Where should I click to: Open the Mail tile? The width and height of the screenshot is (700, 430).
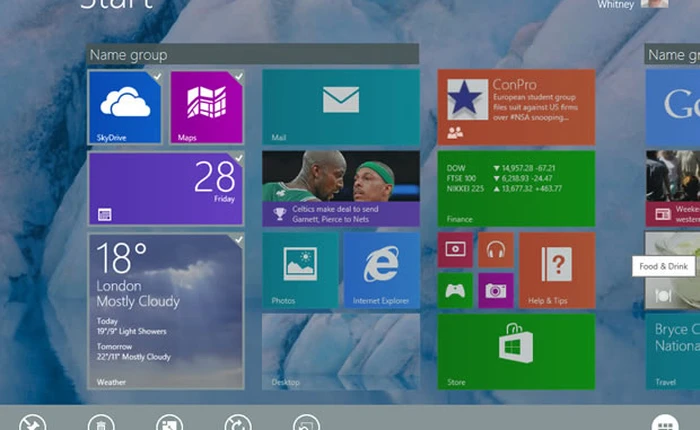[x=341, y=107]
